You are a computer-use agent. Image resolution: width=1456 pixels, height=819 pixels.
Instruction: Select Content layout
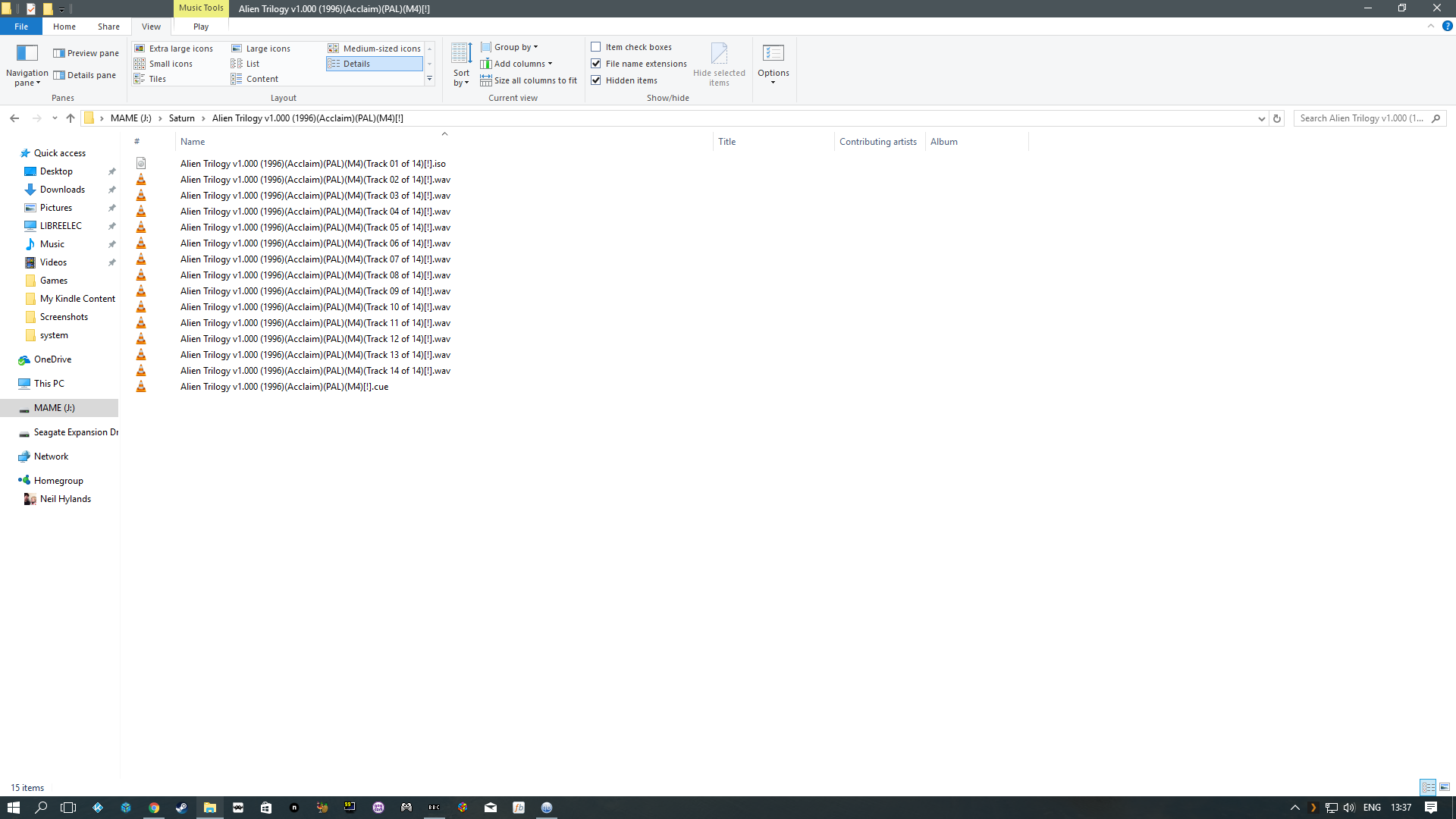point(255,79)
